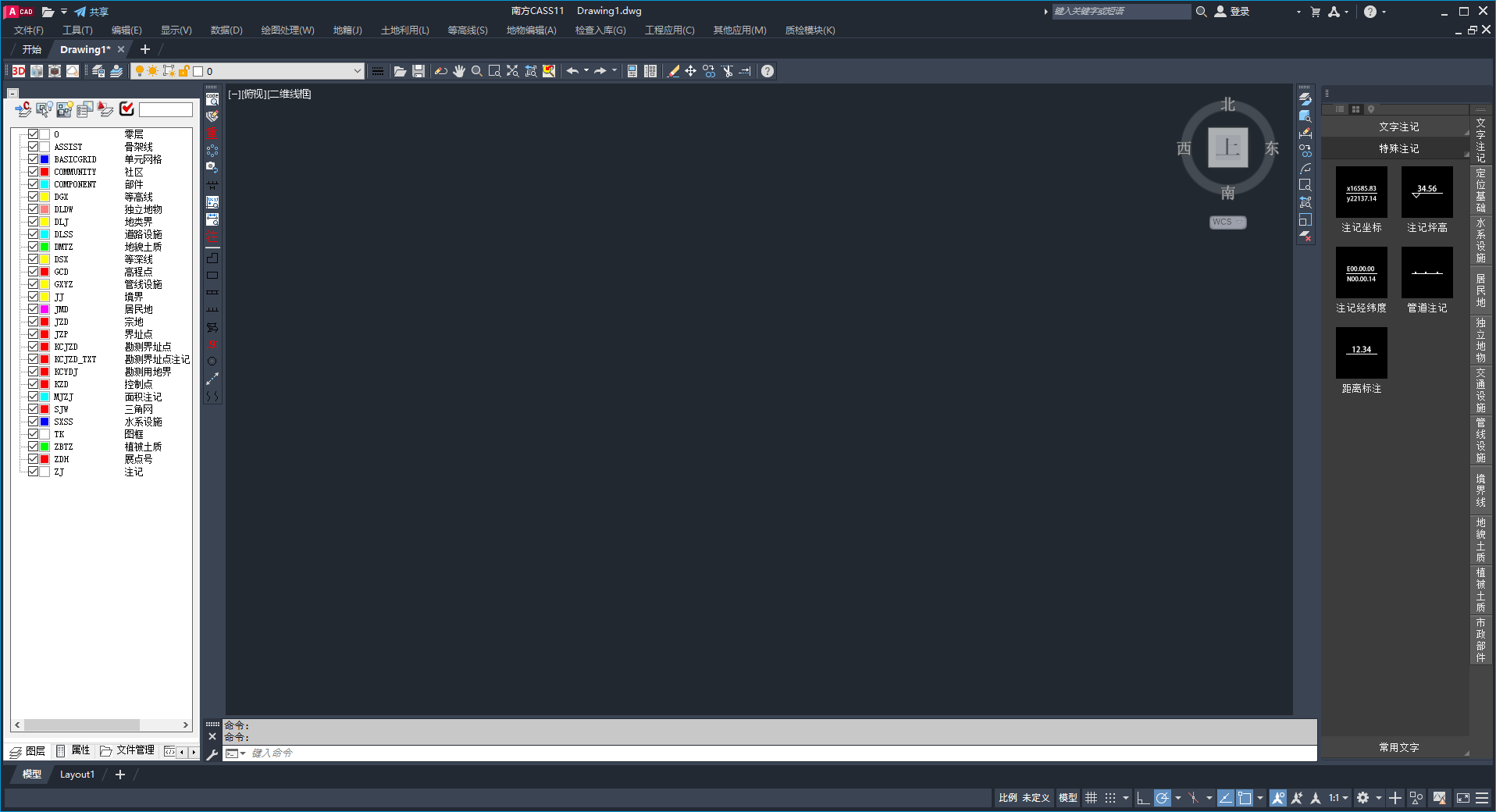The image size is (1496, 812).
Task: Click the WCS button under compass
Action: [1227, 223]
